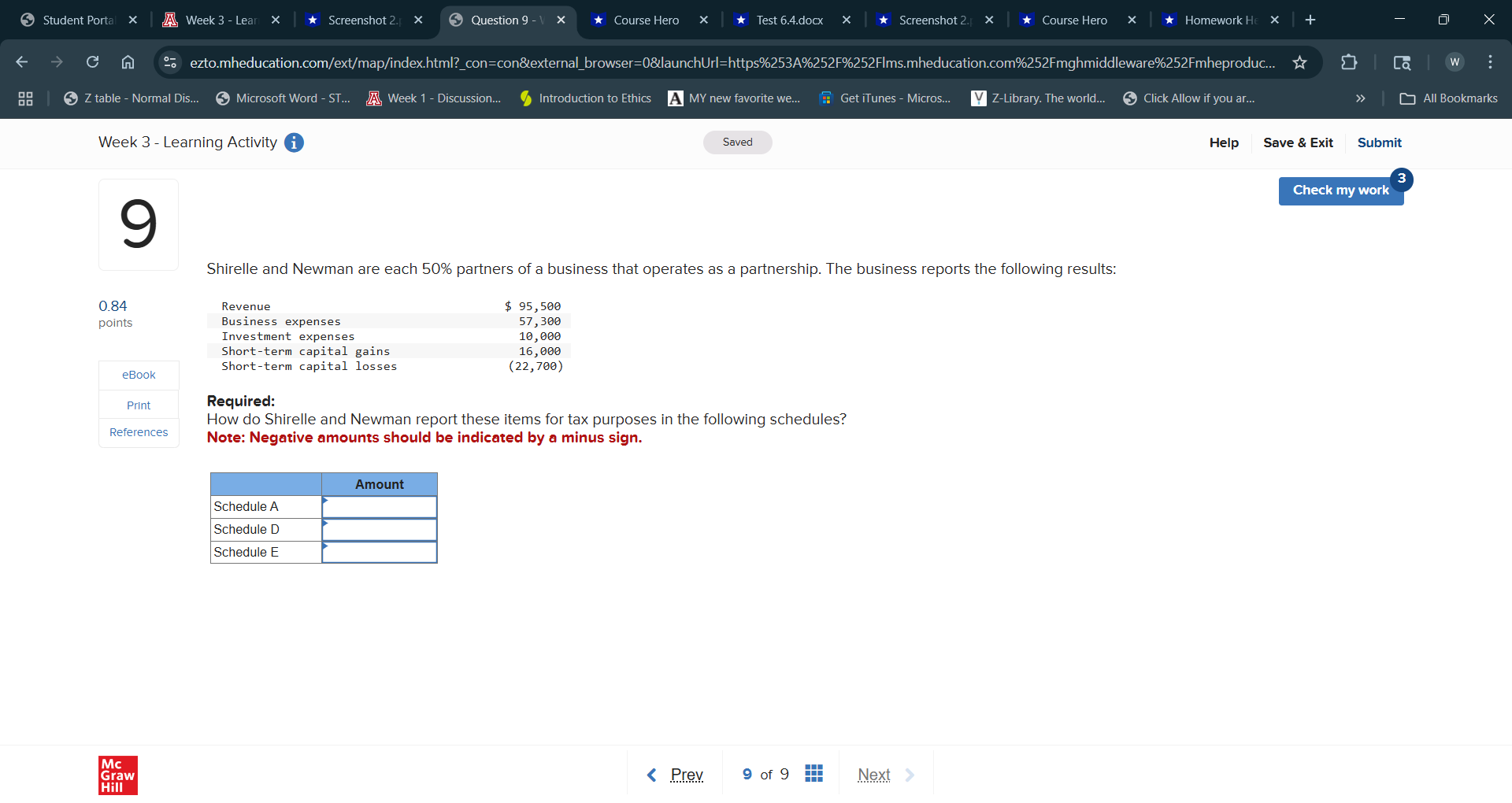Click the browser back navigation arrow
This screenshot has height=803, width=1512.
coord(21,62)
